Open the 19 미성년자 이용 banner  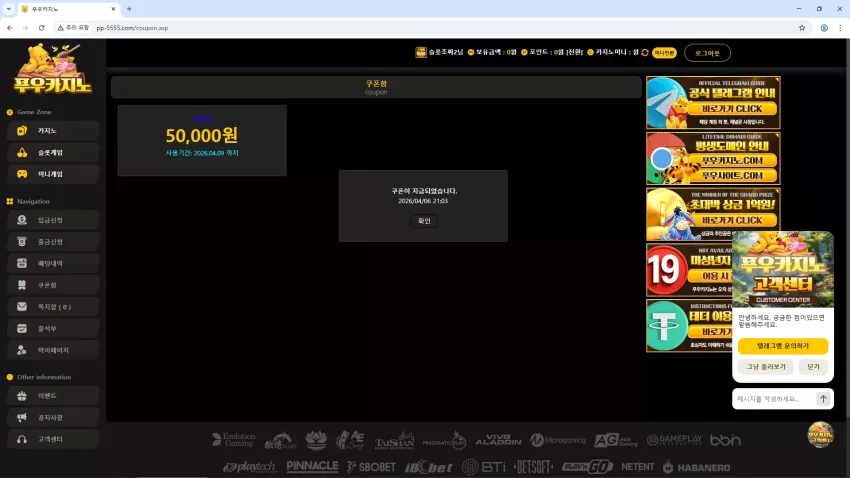[x=688, y=270]
